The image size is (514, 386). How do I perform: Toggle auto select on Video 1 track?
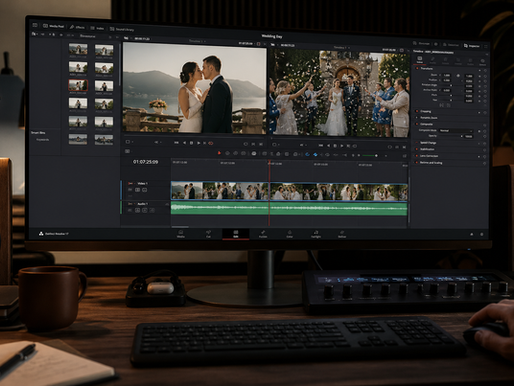tap(137, 190)
